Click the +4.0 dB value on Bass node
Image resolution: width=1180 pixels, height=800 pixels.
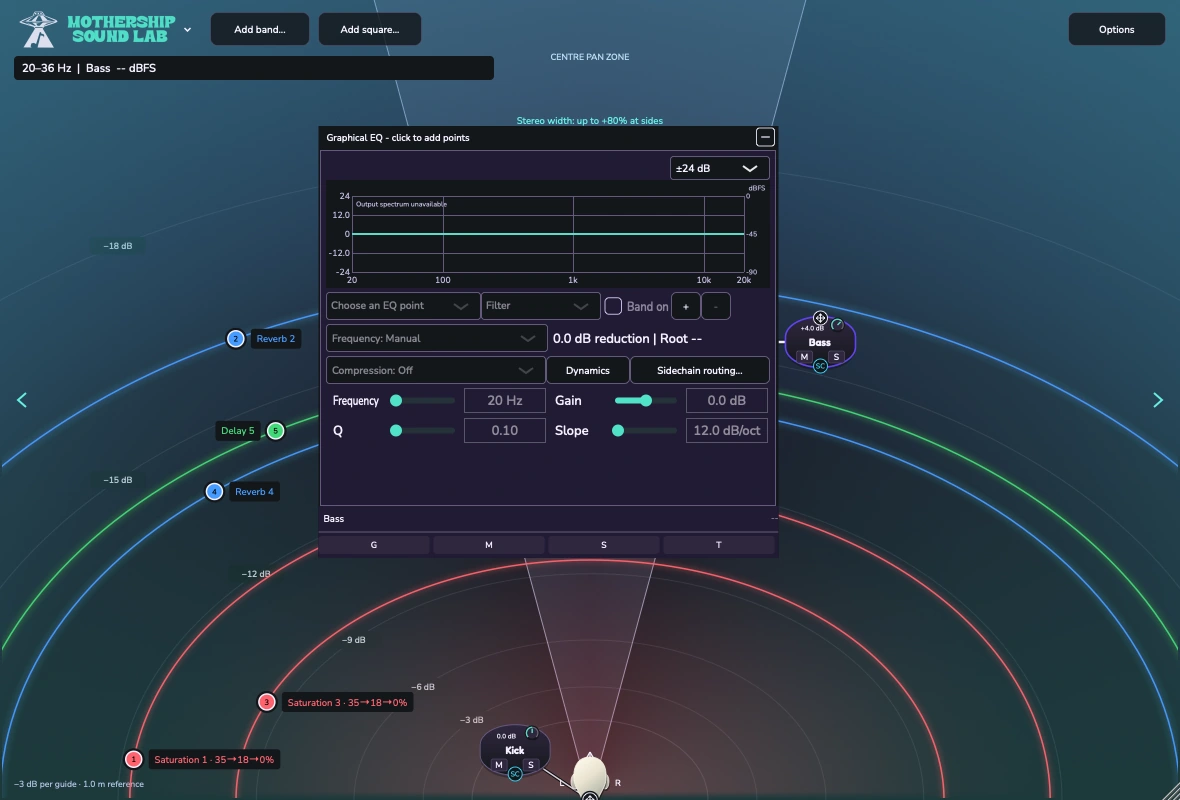pos(812,328)
